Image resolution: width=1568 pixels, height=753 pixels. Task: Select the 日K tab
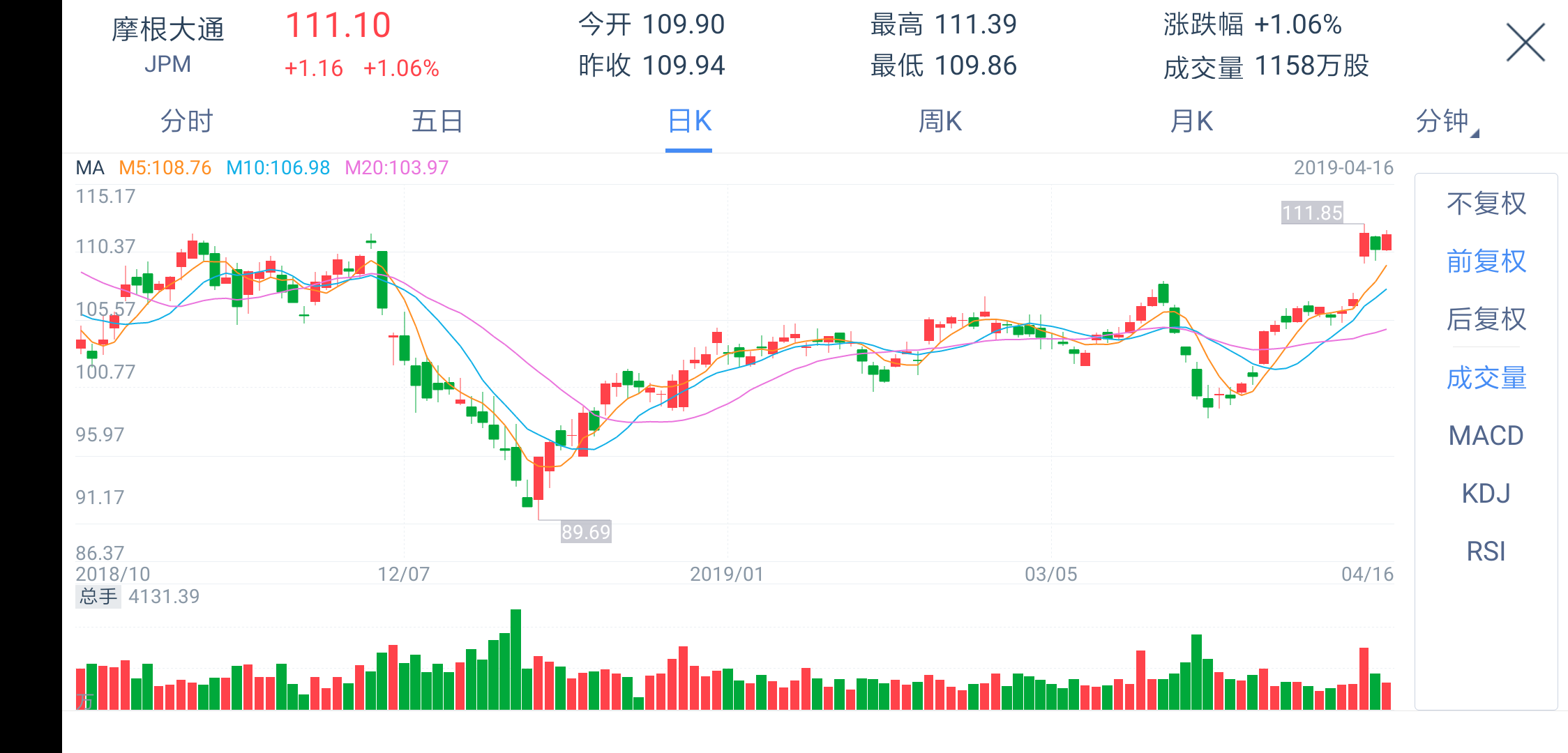(x=689, y=121)
